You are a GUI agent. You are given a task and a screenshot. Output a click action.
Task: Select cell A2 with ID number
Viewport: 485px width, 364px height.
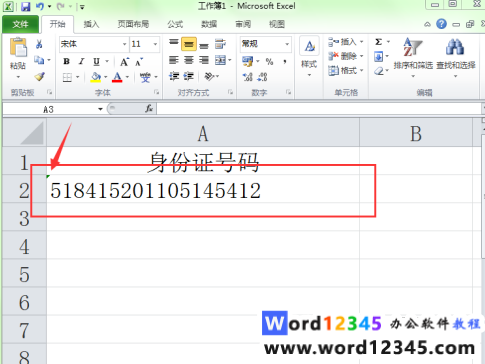(x=203, y=189)
